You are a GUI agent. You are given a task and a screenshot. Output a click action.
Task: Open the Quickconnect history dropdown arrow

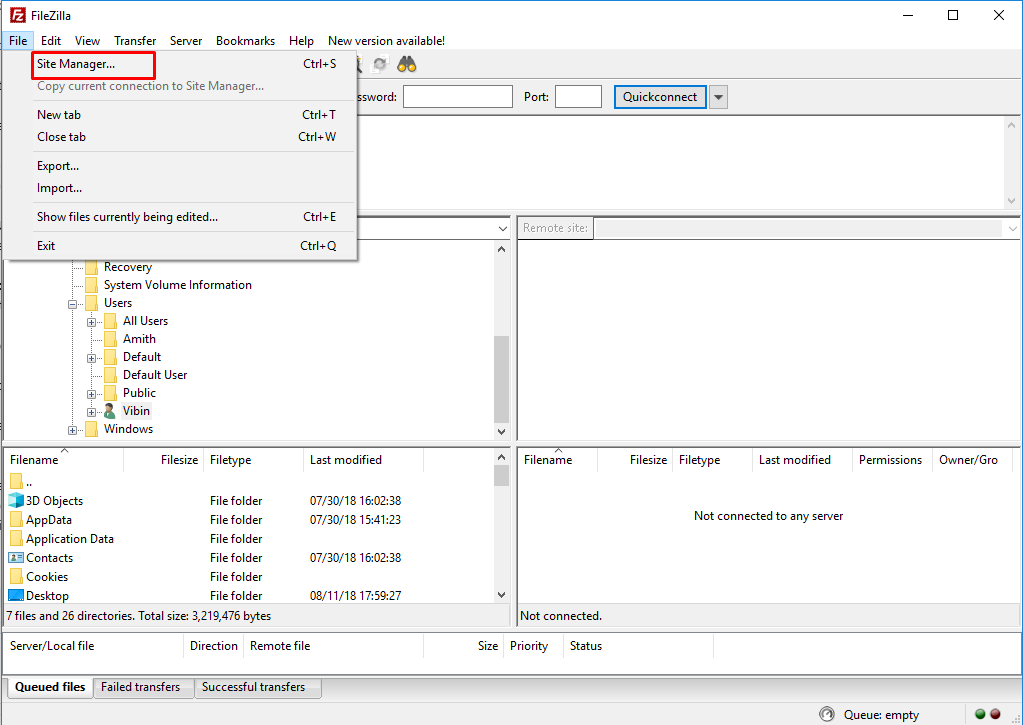(718, 97)
